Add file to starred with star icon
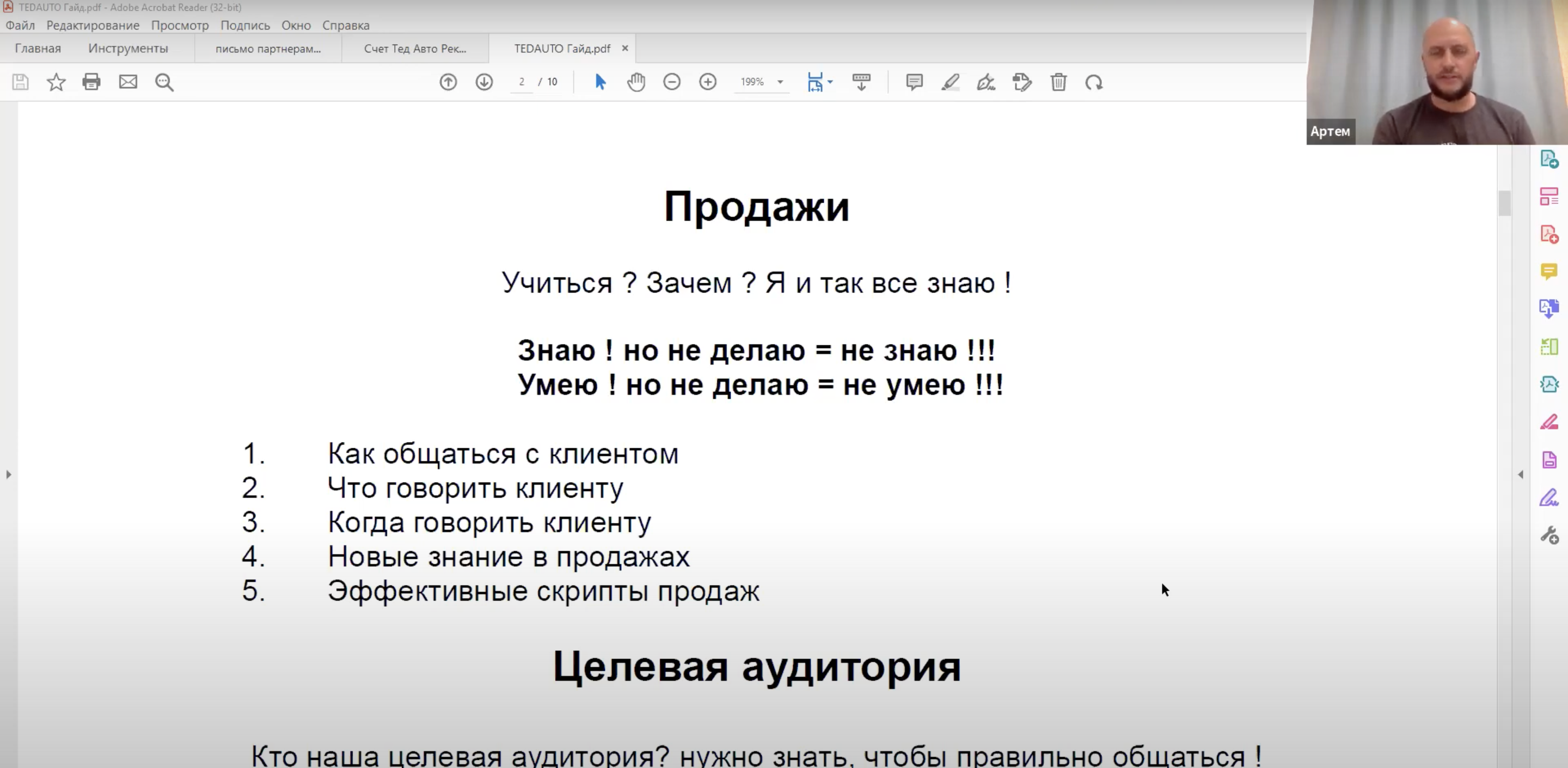 56,82
